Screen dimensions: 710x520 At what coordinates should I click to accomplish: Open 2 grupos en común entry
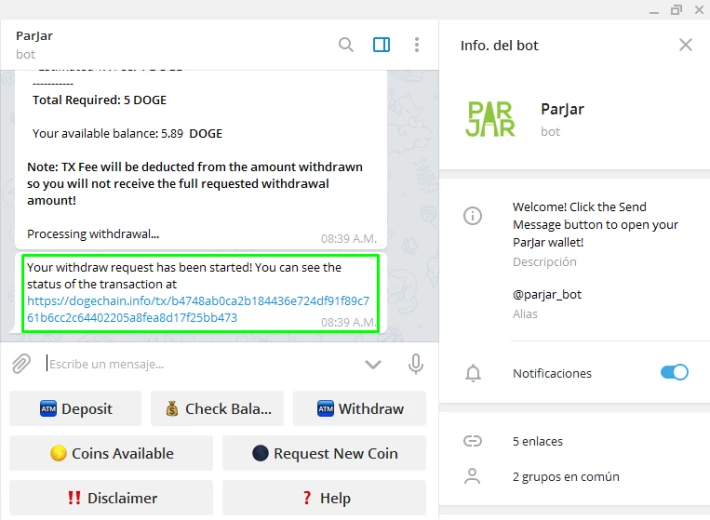566,477
